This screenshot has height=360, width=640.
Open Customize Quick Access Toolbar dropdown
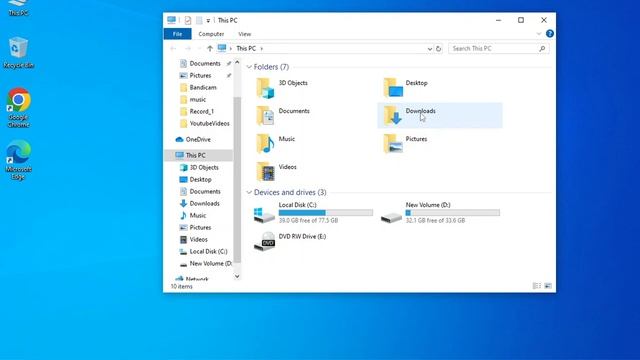tap(208, 20)
